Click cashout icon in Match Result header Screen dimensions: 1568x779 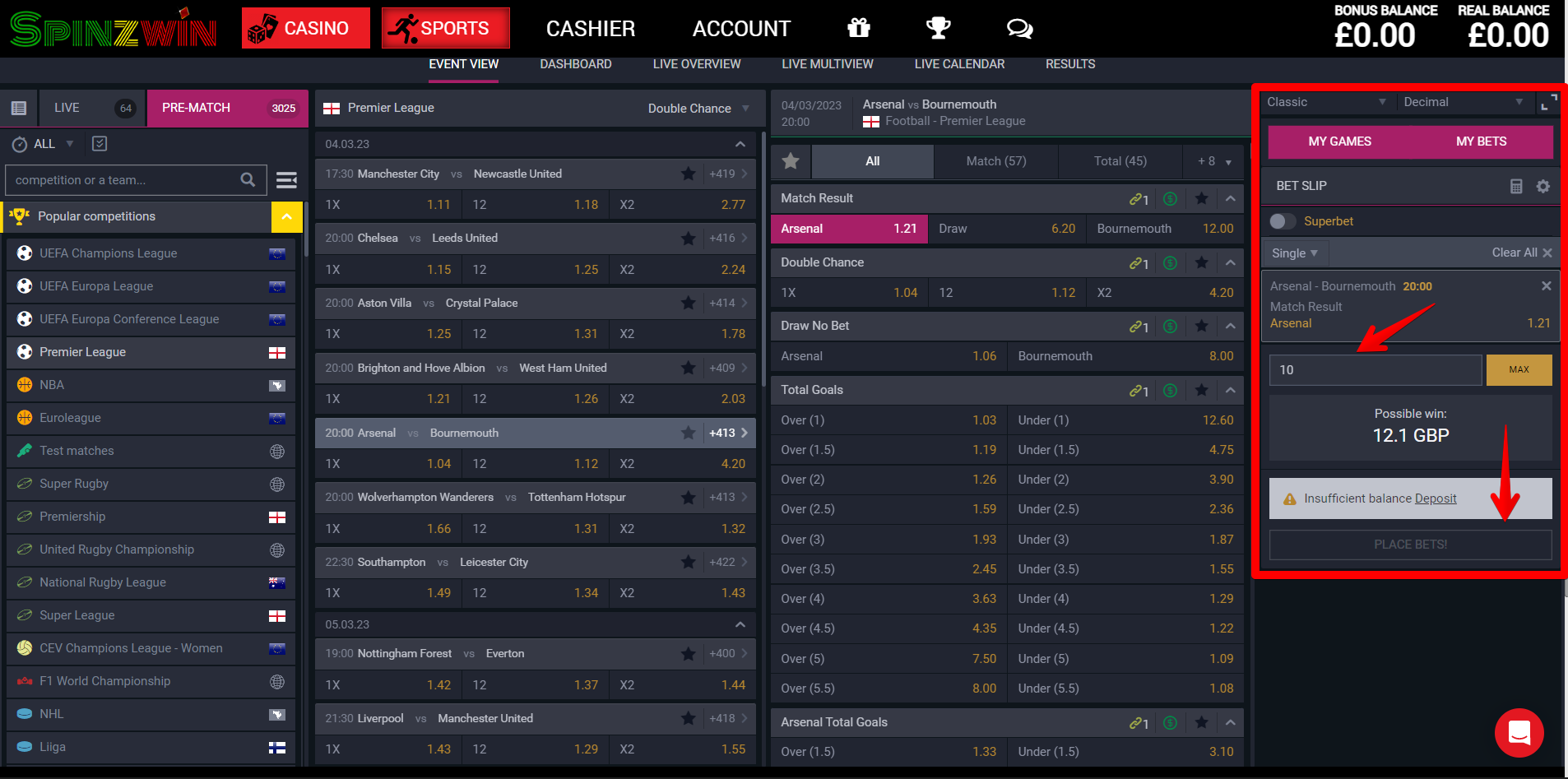click(1171, 198)
